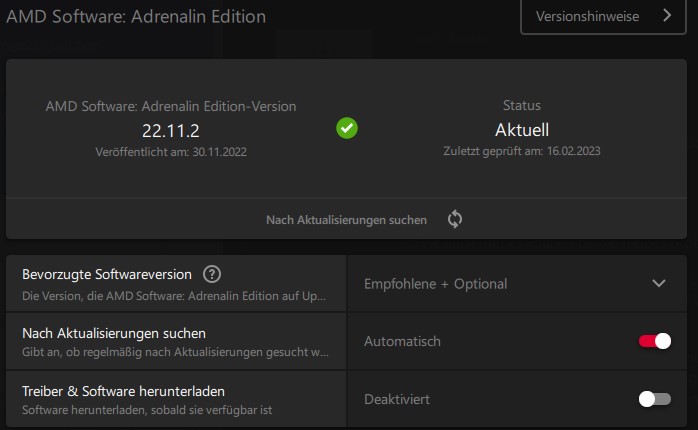This screenshot has height=430, width=698.
Task: Select the 'Treiber & Software herunterladen' row label
Action: point(123,390)
